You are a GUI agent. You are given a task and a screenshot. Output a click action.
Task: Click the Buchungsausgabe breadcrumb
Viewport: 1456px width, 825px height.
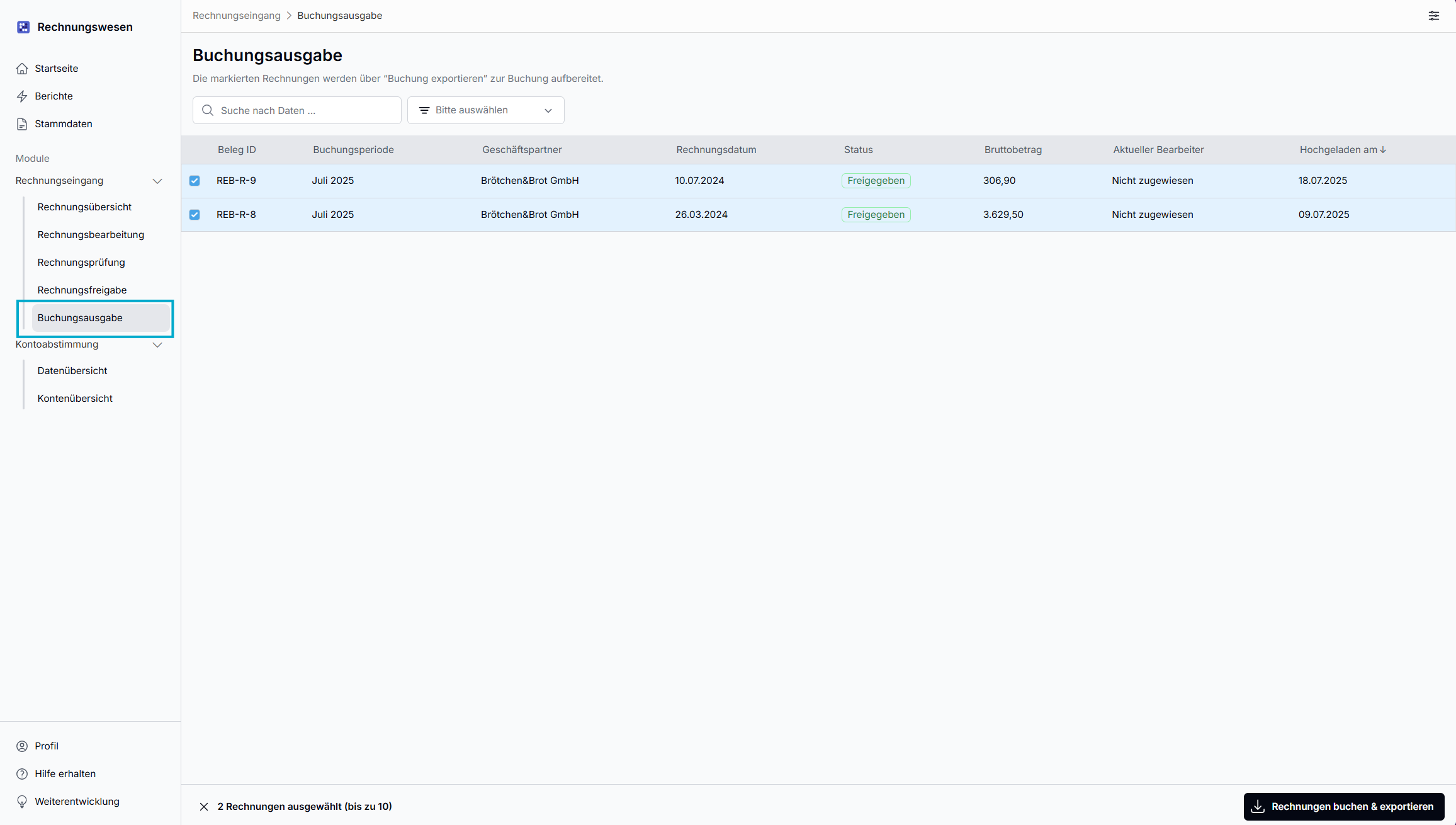click(340, 16)
